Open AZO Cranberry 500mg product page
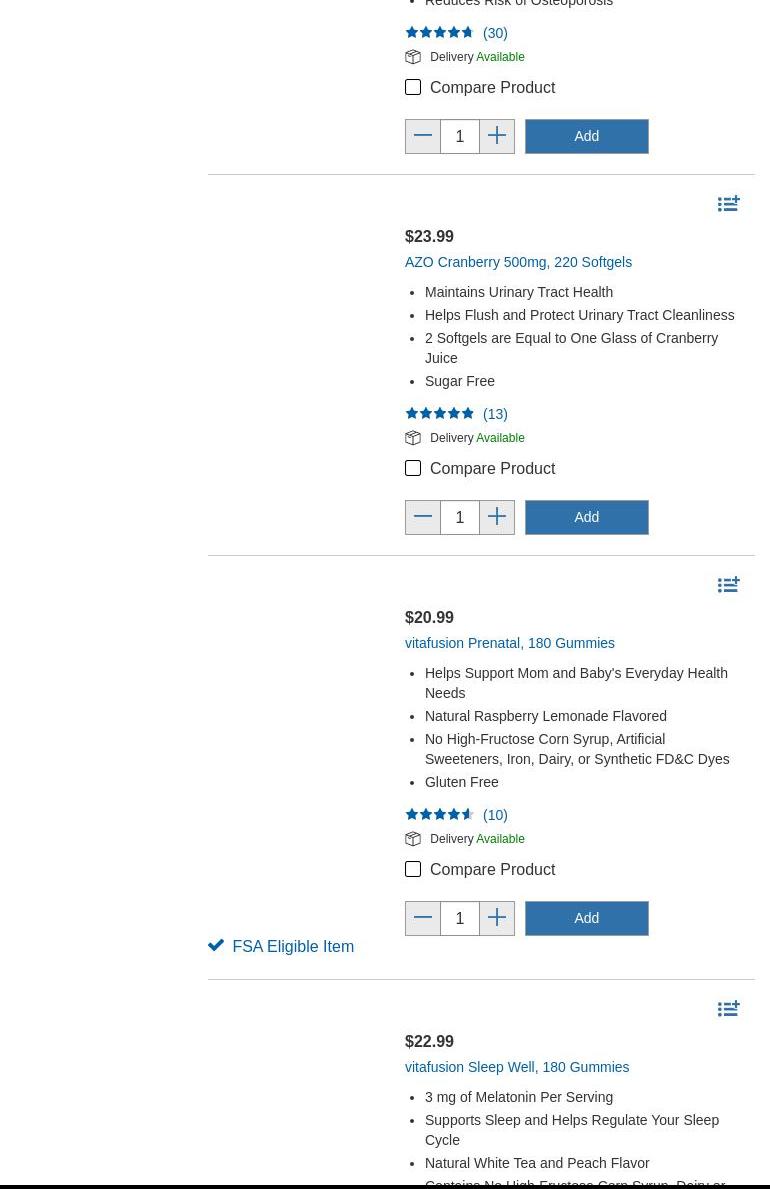This screenshot has height=1189, width=770. point(518,262)
